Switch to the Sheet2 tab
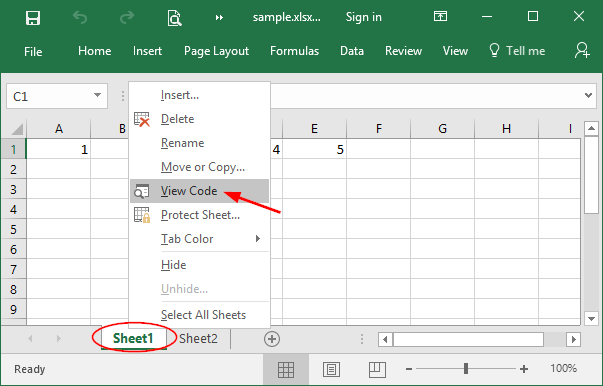This screenshot has width=603, height=386. pos(198,338)
